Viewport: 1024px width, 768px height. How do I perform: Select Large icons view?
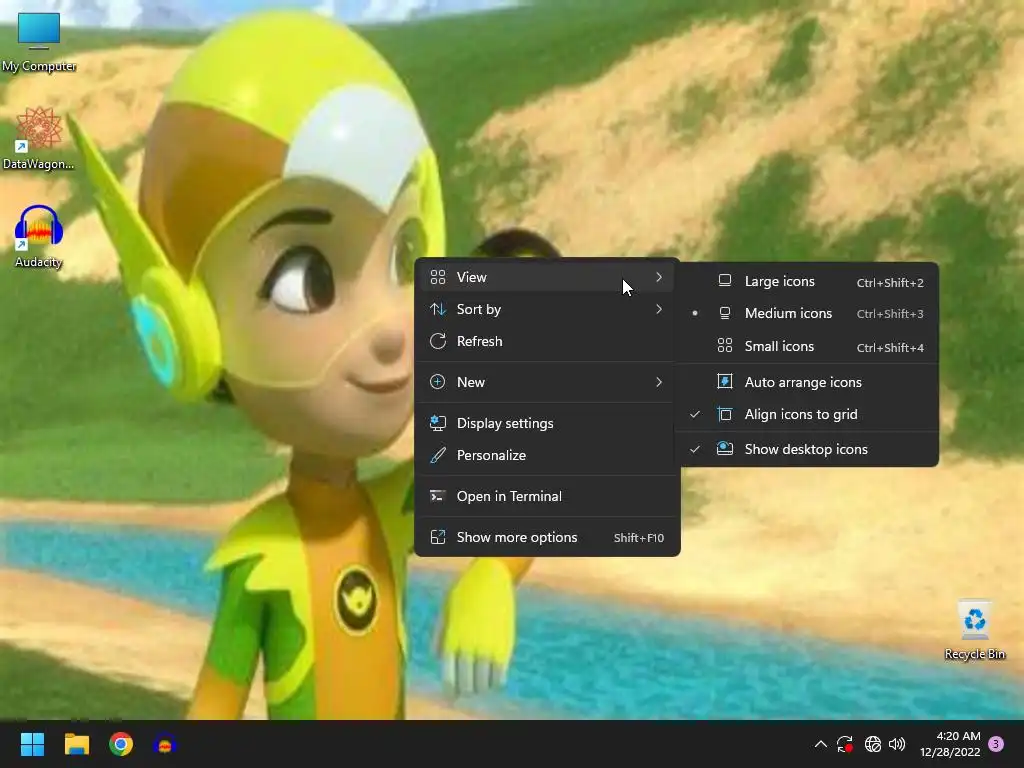click(807, 281)
